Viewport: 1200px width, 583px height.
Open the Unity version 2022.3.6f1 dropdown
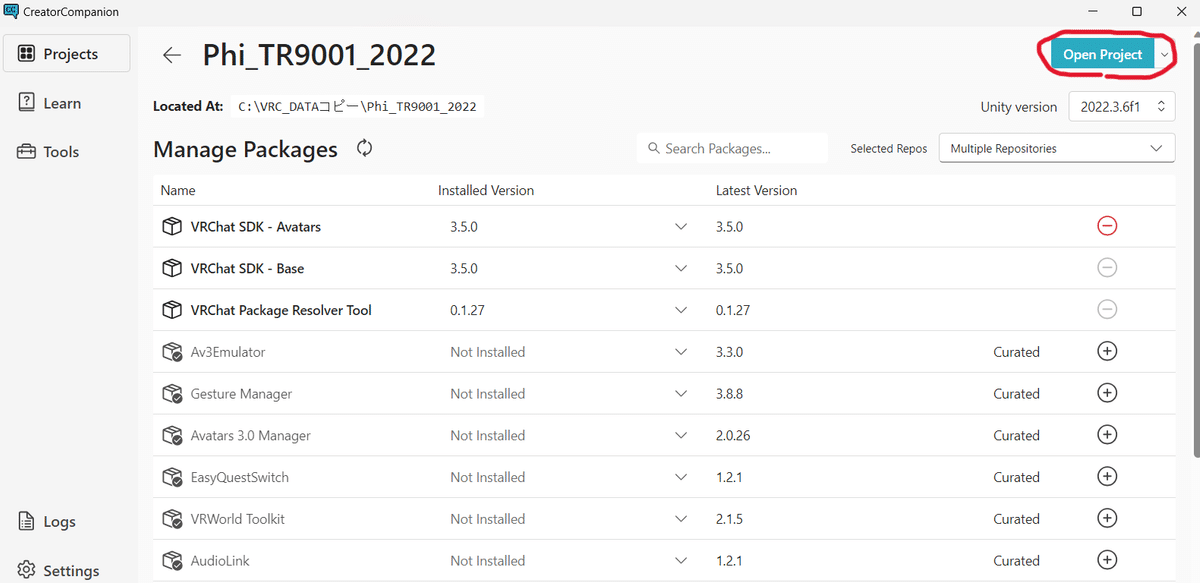tap(1122, 107)
